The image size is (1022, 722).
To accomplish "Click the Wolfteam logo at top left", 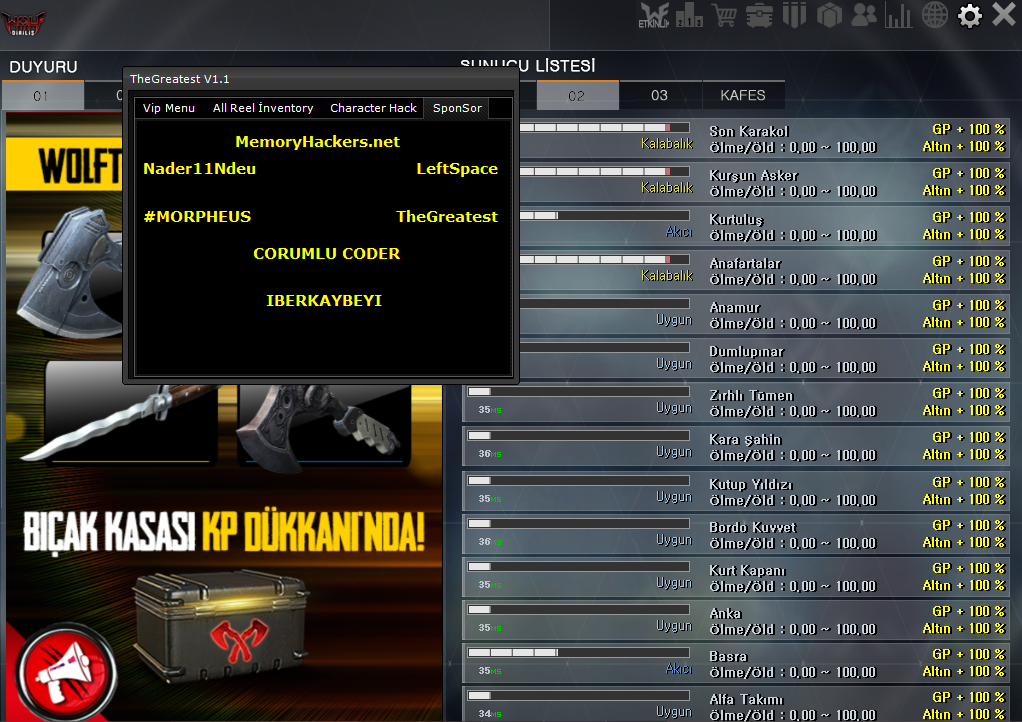I will 23,23.
